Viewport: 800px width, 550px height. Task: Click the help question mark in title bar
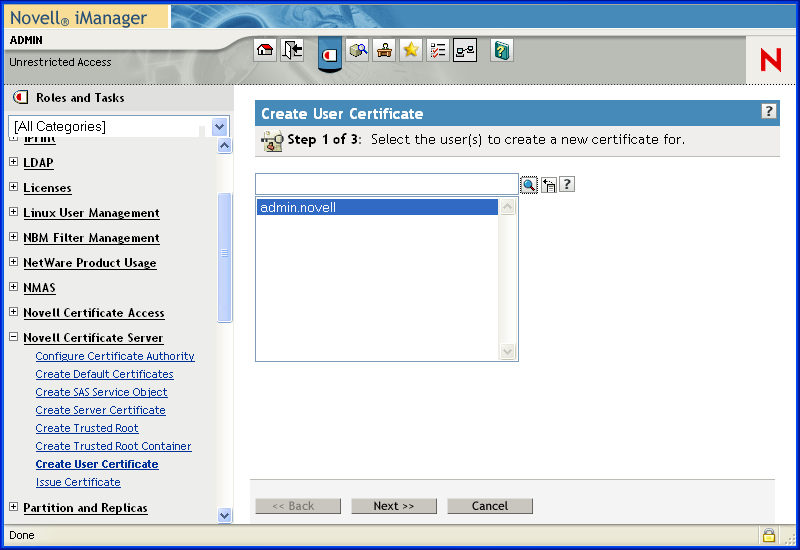[x=768, y=112]
